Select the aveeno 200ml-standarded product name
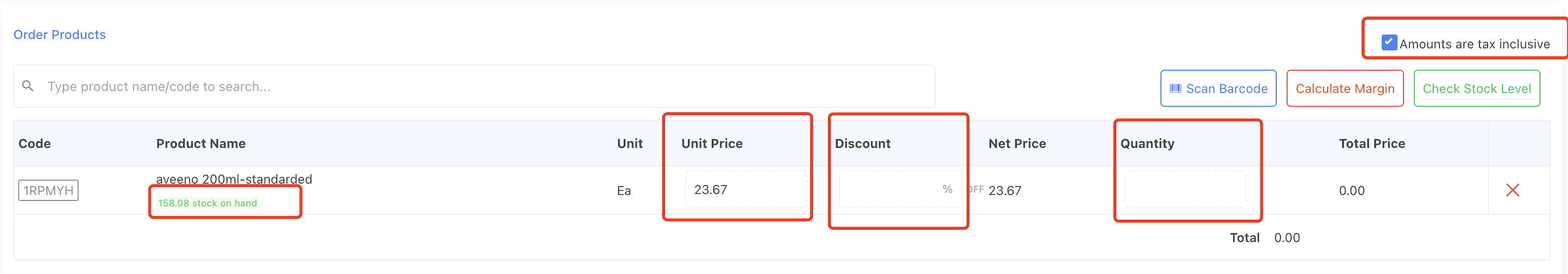The image size is (1568, 274). [234, 179]
